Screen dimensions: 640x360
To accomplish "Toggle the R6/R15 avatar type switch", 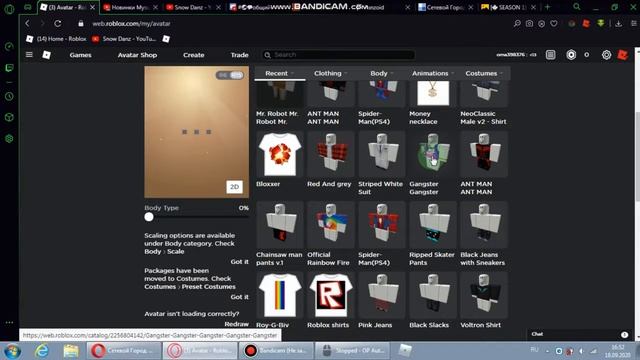I will [x=230, y=75].
